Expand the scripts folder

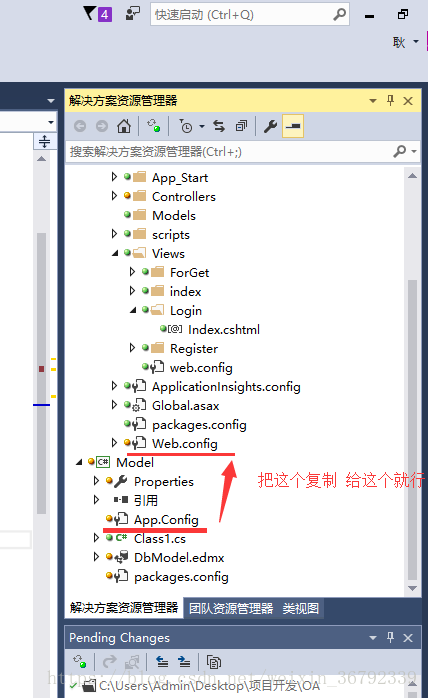click(114, 234)
